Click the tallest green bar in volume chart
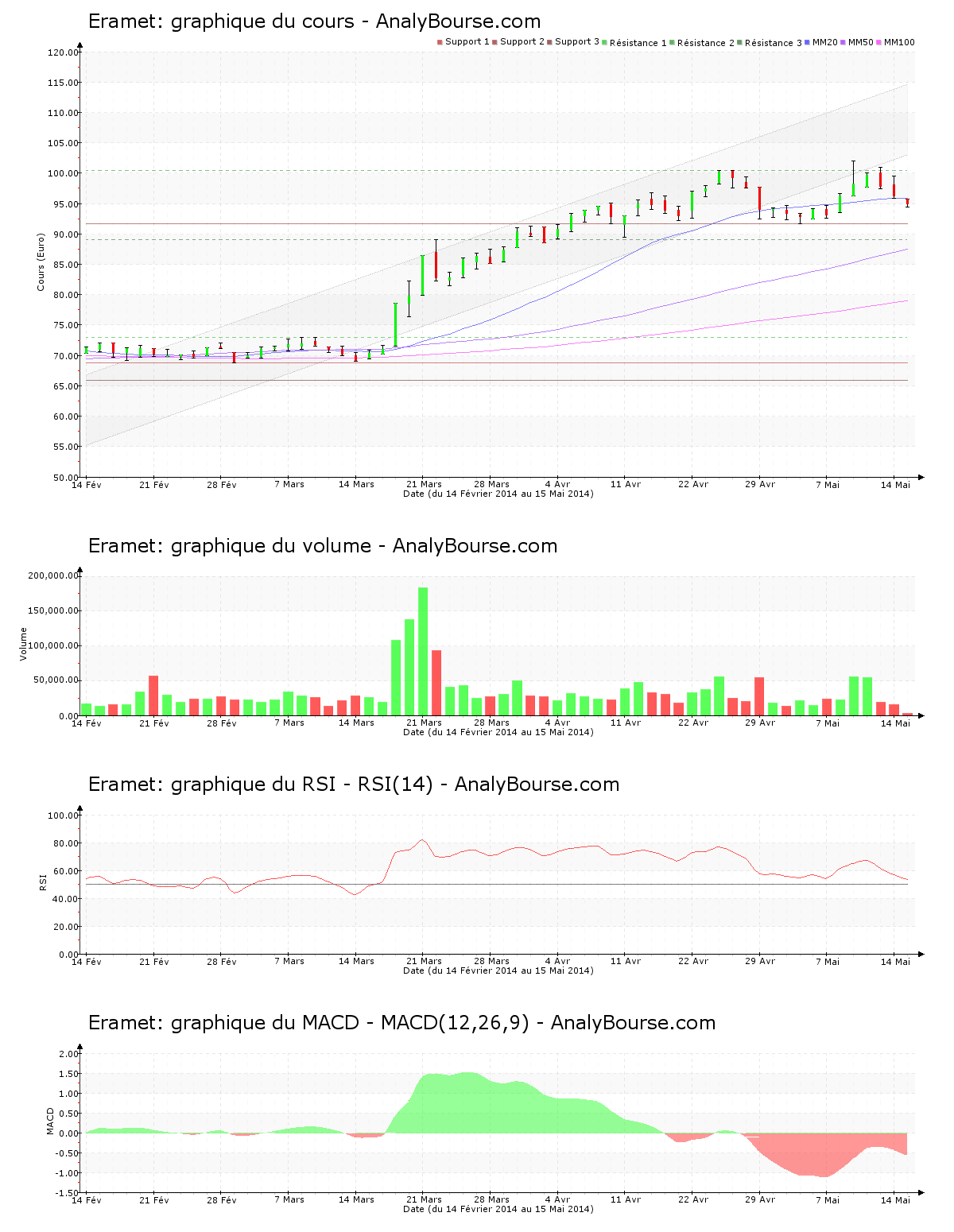Screen dimensions: 954x1232 coord(423,651)
